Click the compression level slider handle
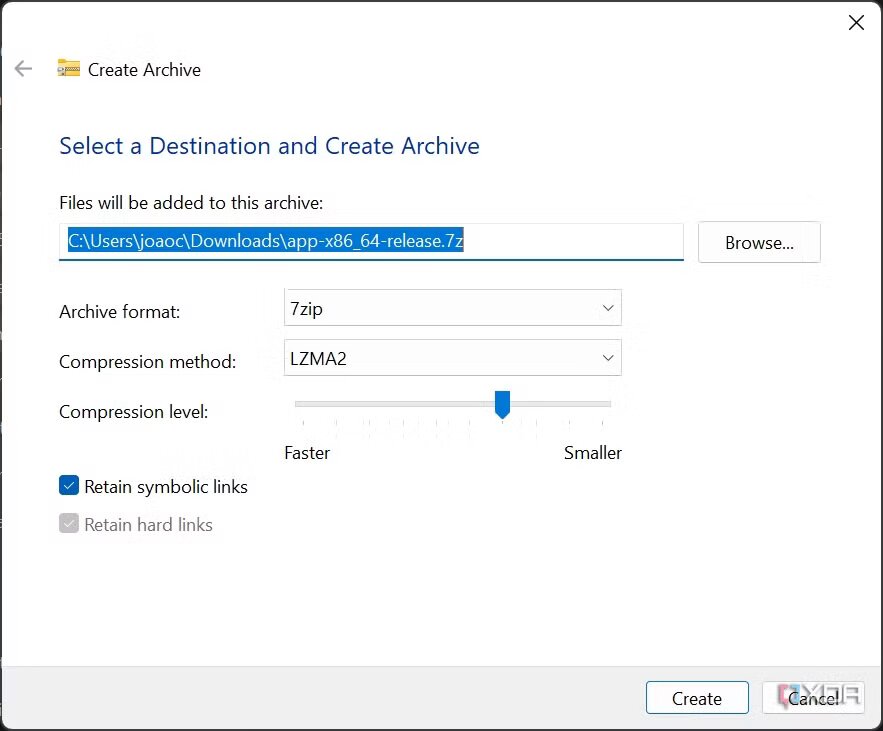Image resolution: width=883 pixels, height=731 pixels. coord(502,404)
